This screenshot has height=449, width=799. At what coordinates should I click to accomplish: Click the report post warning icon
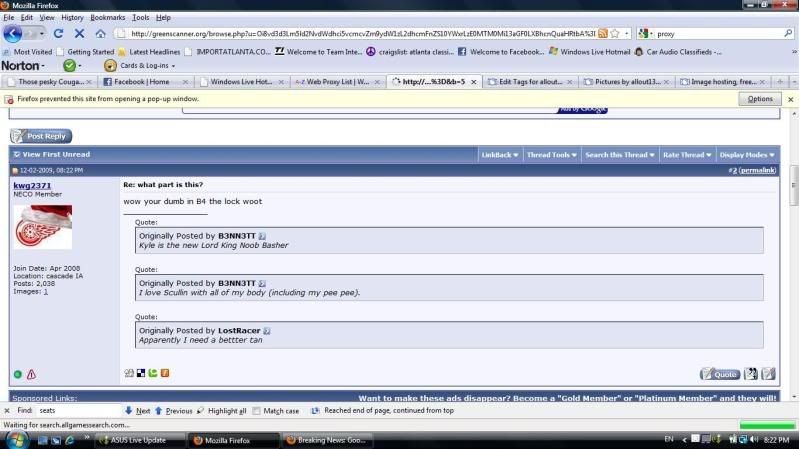[x=31, y=374]
